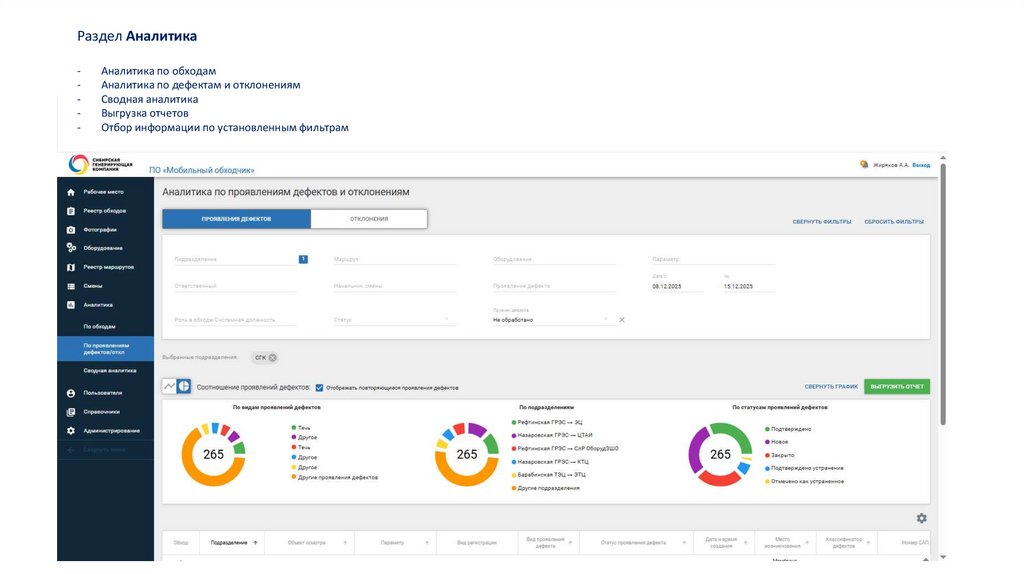
Task: Remove the СГК subdivision chip
Action: point(273,357)
